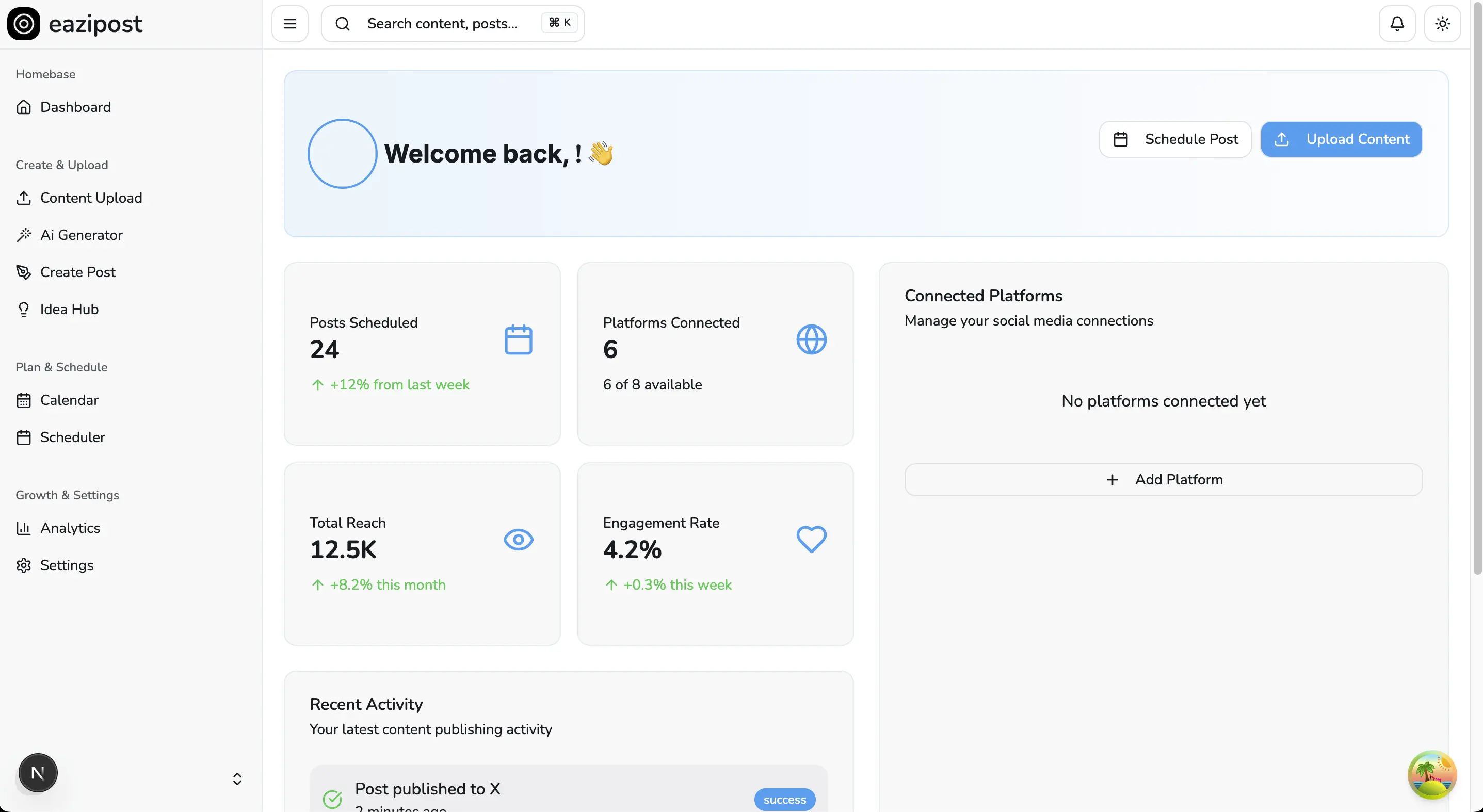This screenshot has height=812, width=1483.
Task: Open Dashboard in the sidebar
Action: [131, 107]
